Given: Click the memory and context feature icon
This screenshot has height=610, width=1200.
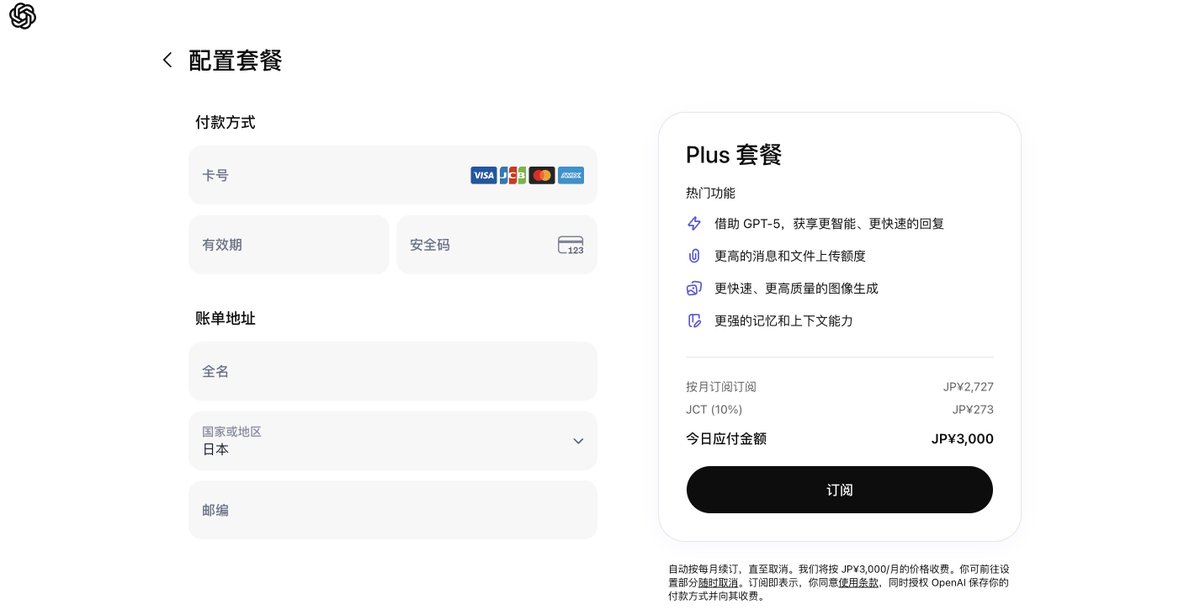Looking at the screenshot, I should [x=693, y=320].
